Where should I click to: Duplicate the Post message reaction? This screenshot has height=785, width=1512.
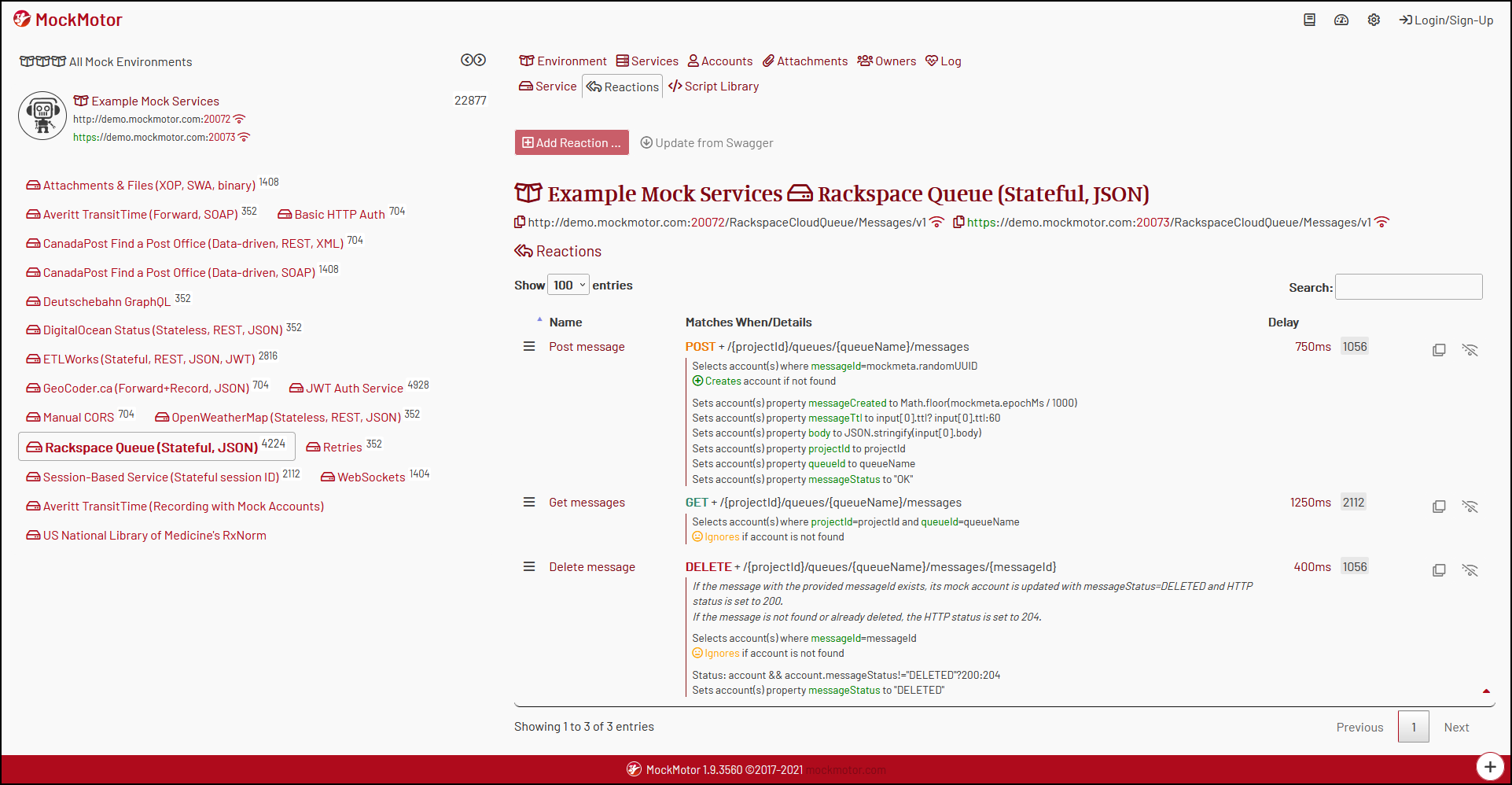click(x=1439, y=349)
